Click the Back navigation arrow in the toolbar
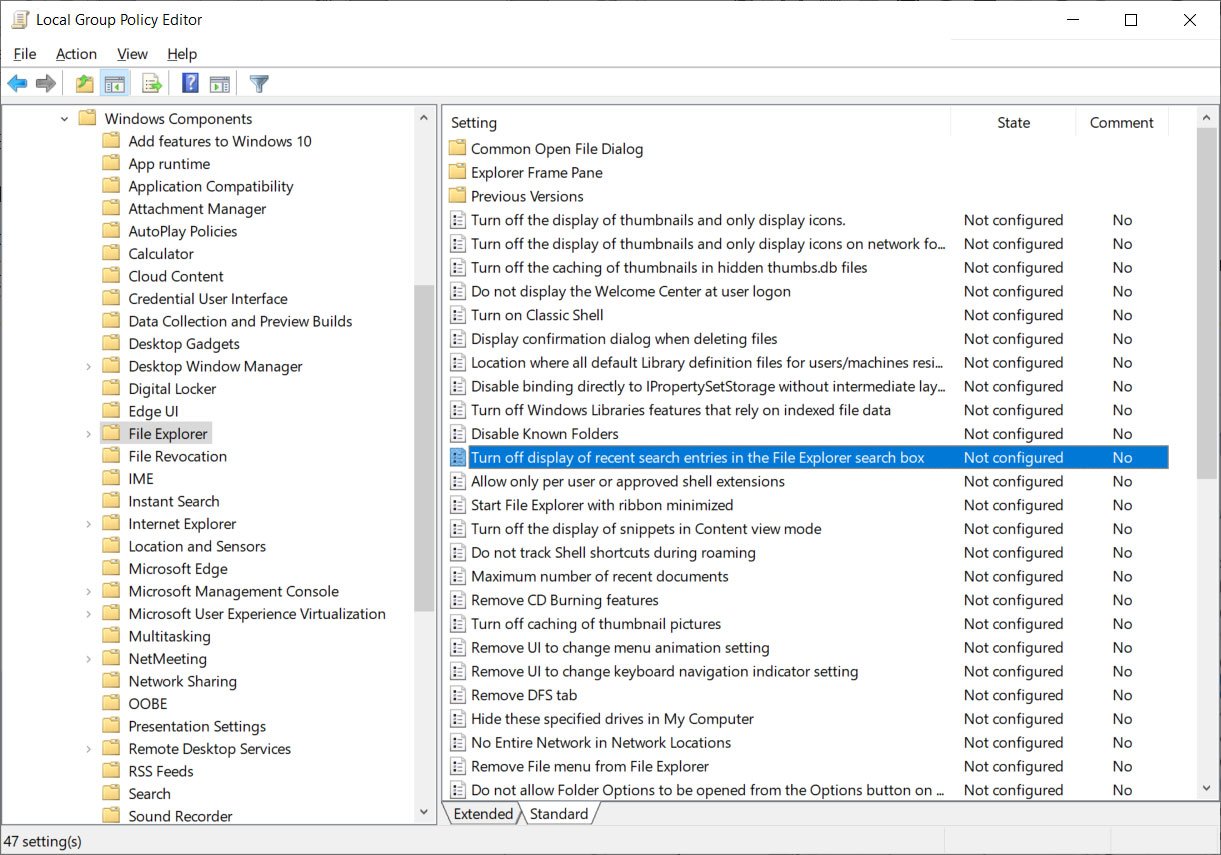The height and width of the screenshot is (855, 1221). [16, 83]
